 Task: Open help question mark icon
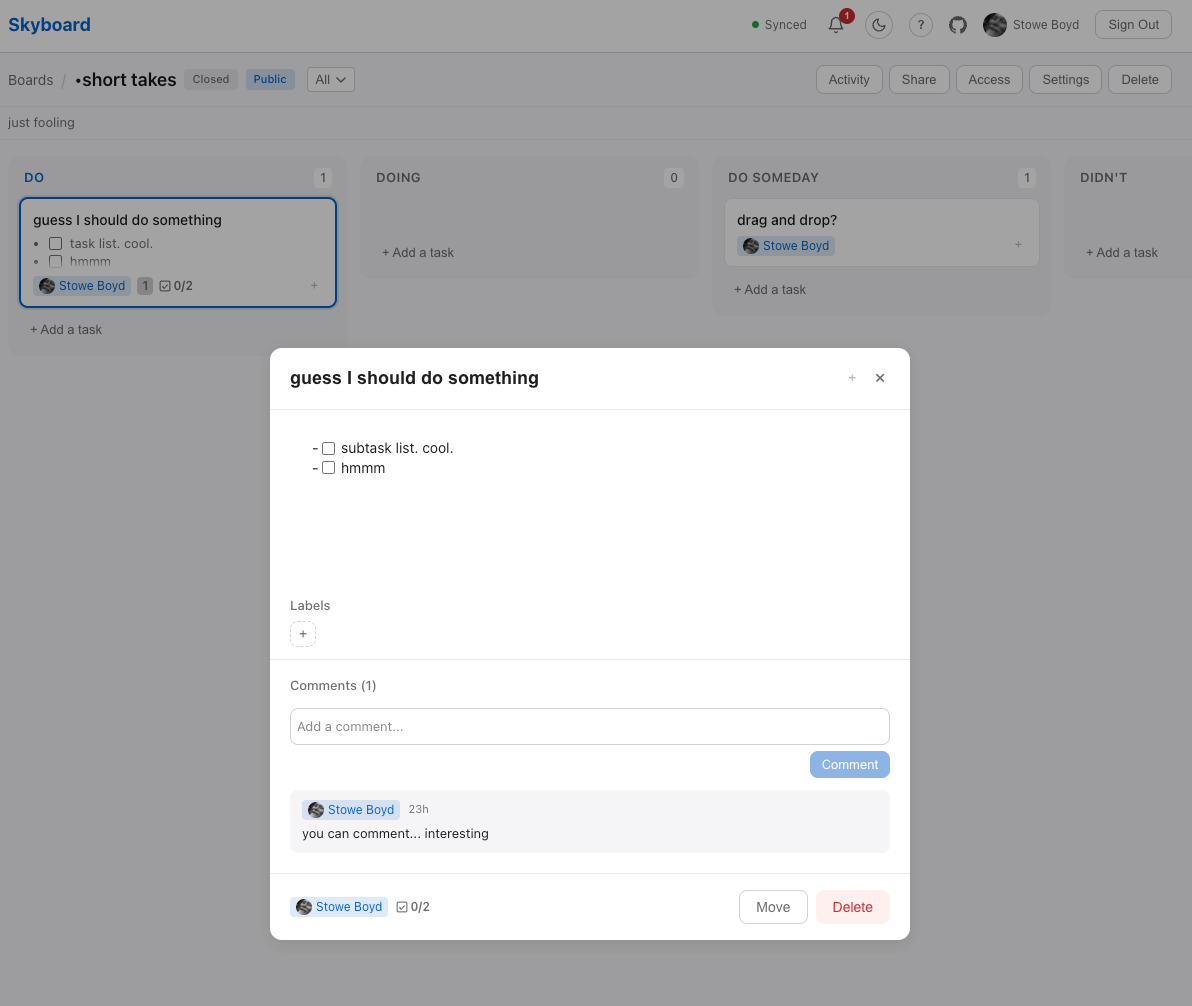921,25
